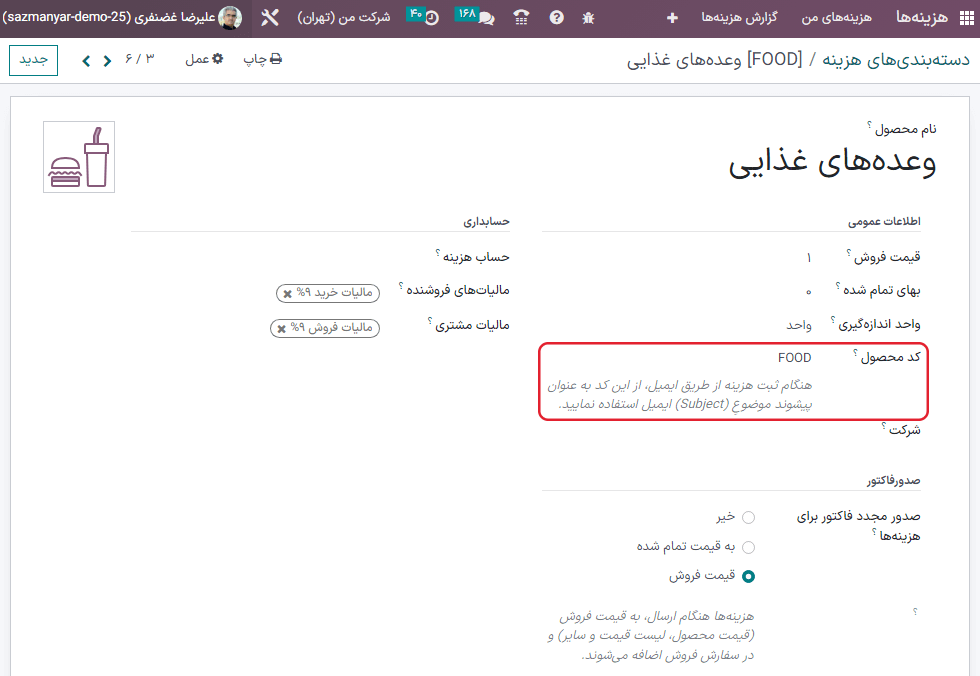Open the developer tools wrench icon

pyautogui.click(x=268, y=17)
